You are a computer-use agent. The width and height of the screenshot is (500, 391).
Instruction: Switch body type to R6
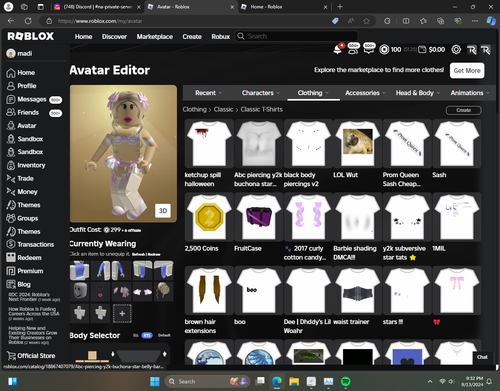click(136, 335)
